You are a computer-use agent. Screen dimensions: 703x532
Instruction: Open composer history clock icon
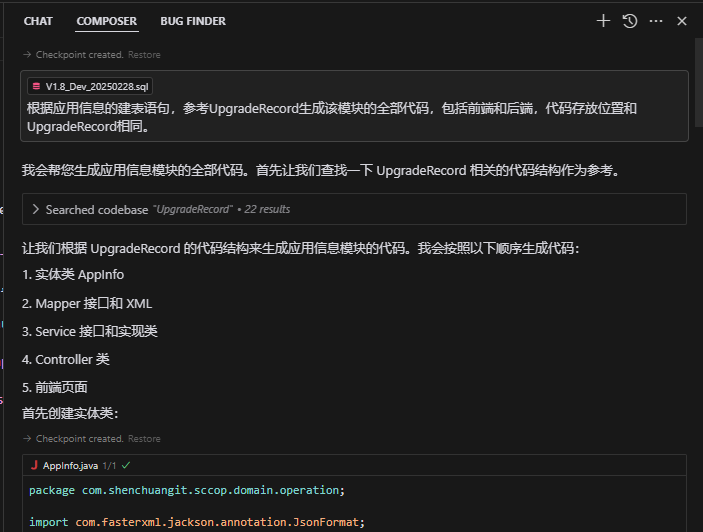click(x=630, y=21)
